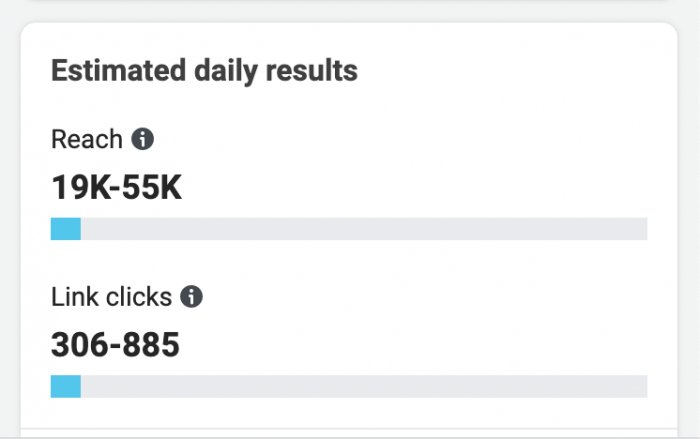The height and width of the screenshot is (439, 700).
Task: Click the 306 lower bound of link clicks
Action: [x=79, y=345]
